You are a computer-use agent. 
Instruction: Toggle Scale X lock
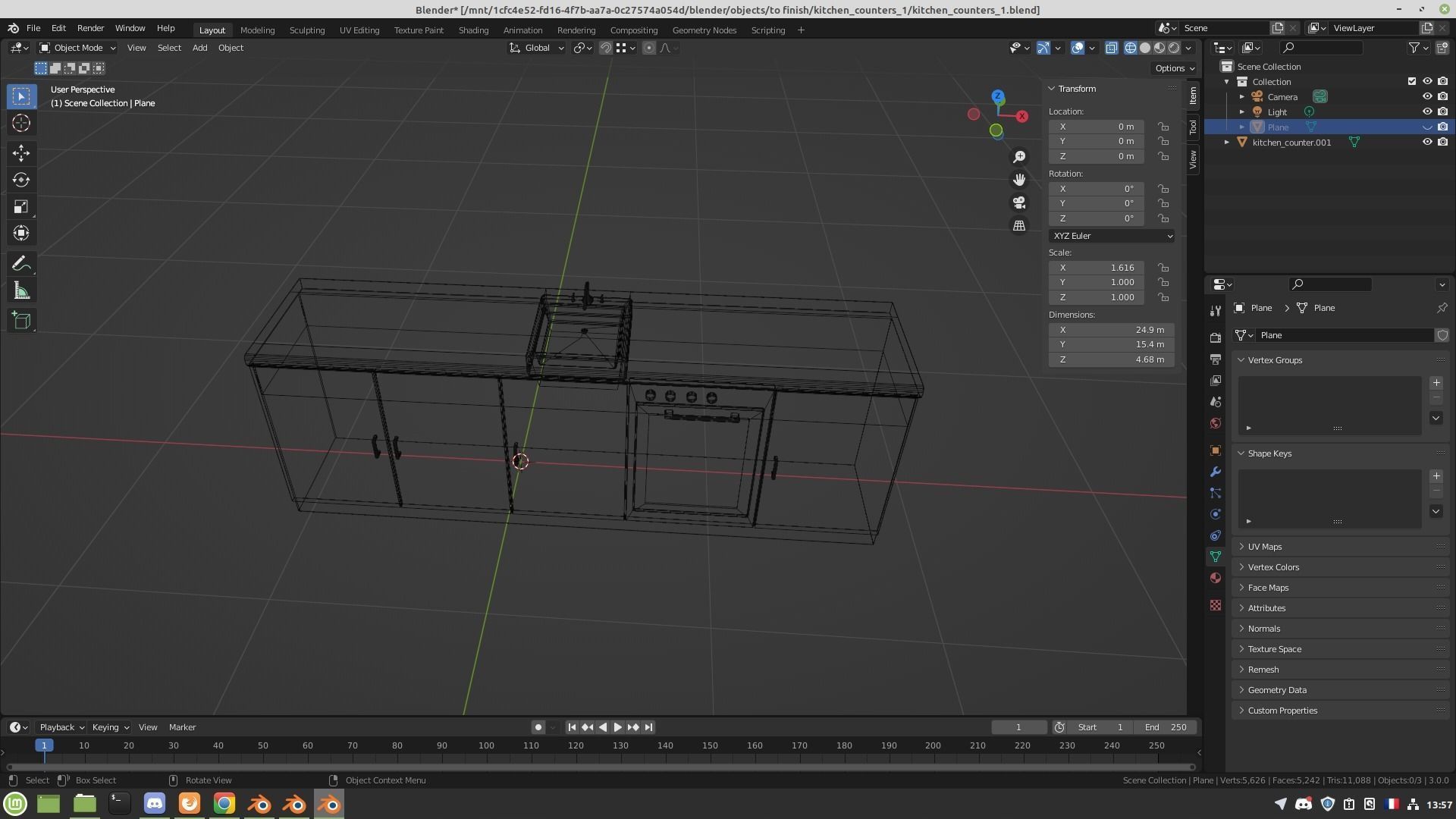click(x=1163, y=268)
